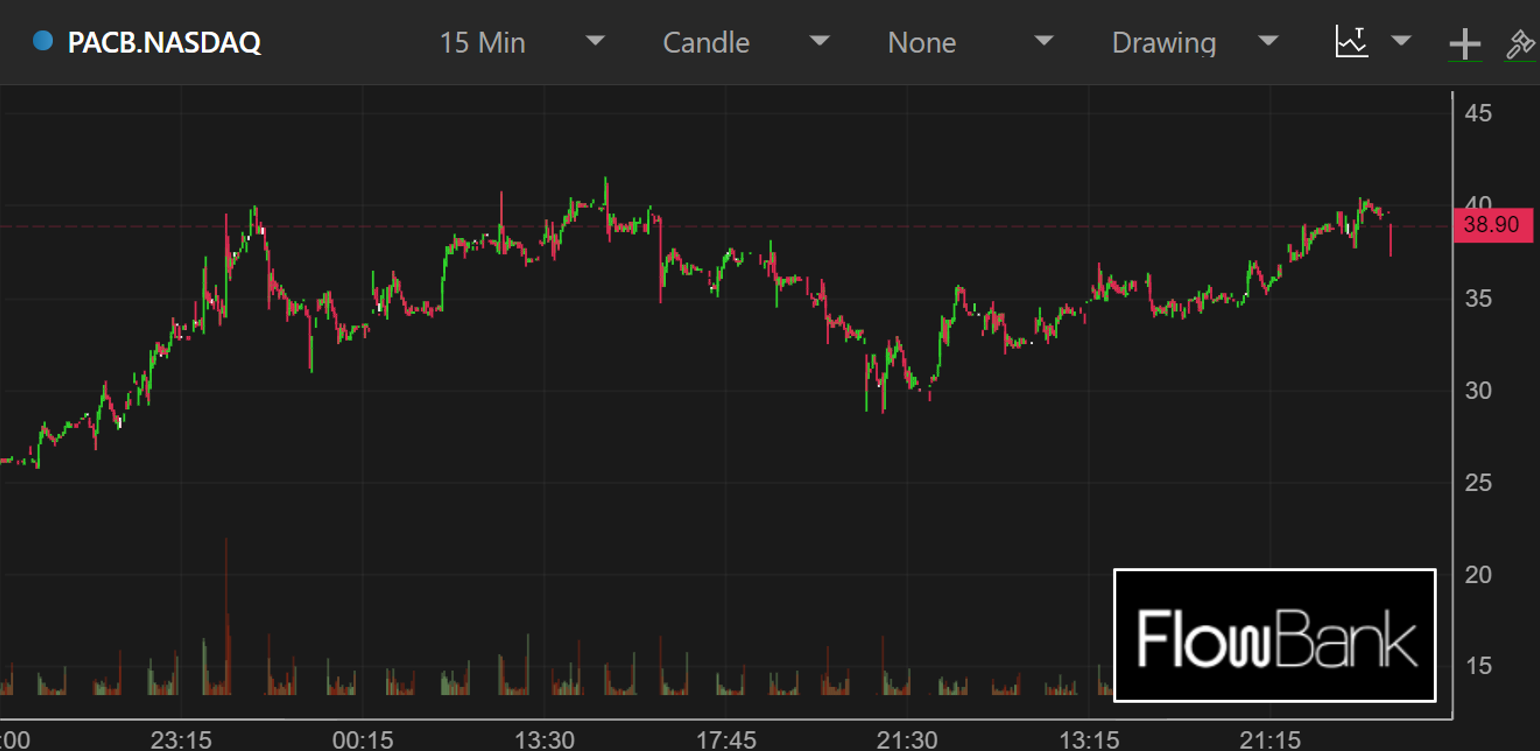The width and height of the screenshot is (1540, 751).
Task: Click the gavel trade icon
Action: tap(1520, 44)
